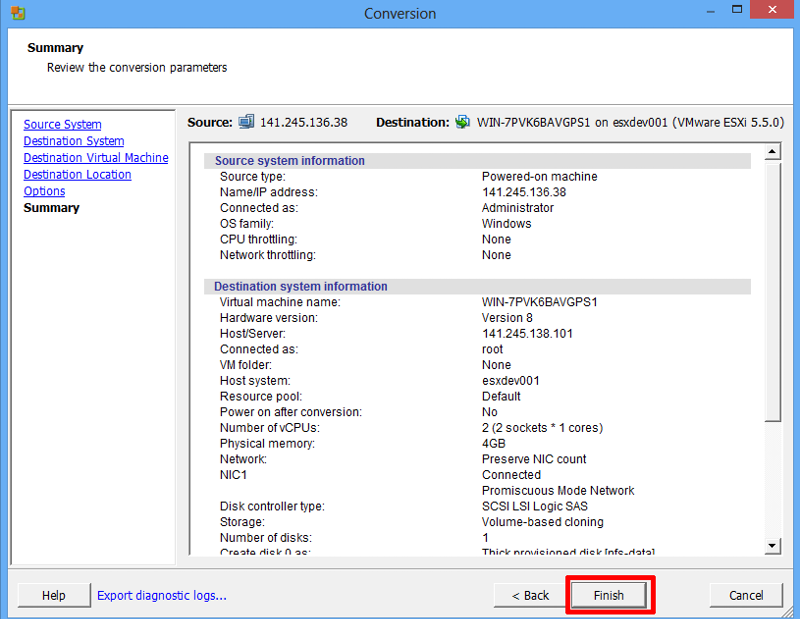Screen dimensions: 800x619
Task: Click Volume-based cloning value
Action: pos(542,522)
